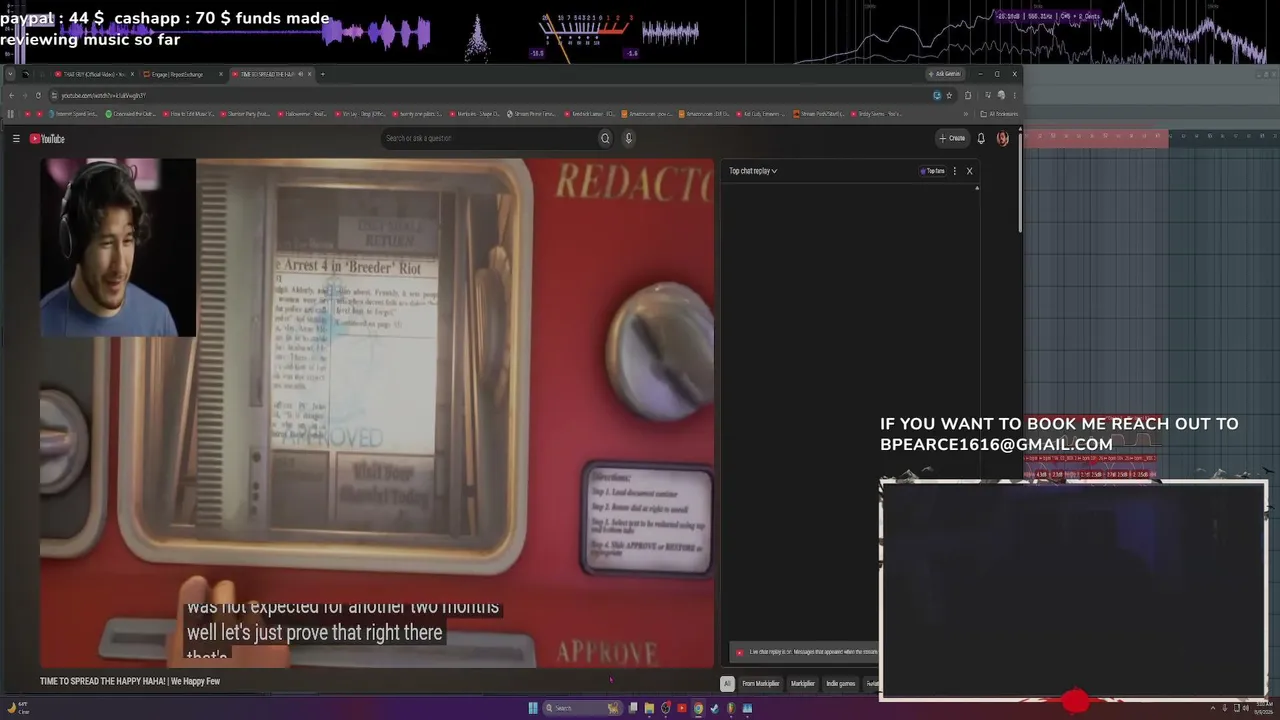This screenshot has width=1280, height=720.
Task: Open the Ask Gemini button
Action: (944, 74)
